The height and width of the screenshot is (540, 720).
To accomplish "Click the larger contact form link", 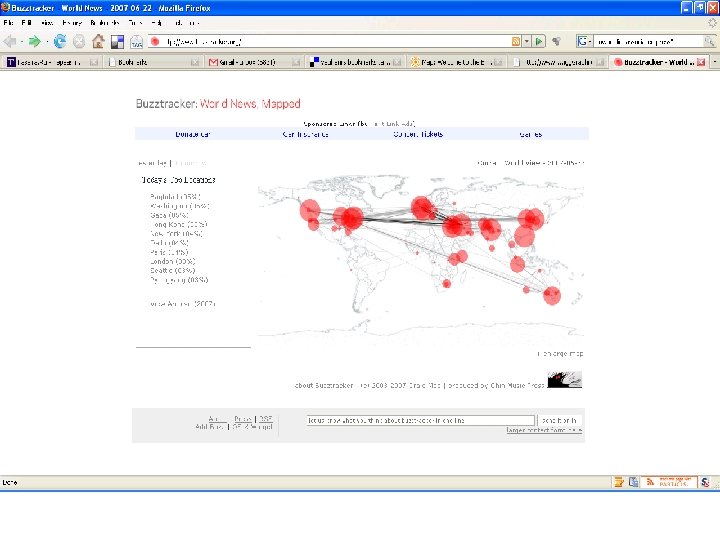I will [544, 430].
